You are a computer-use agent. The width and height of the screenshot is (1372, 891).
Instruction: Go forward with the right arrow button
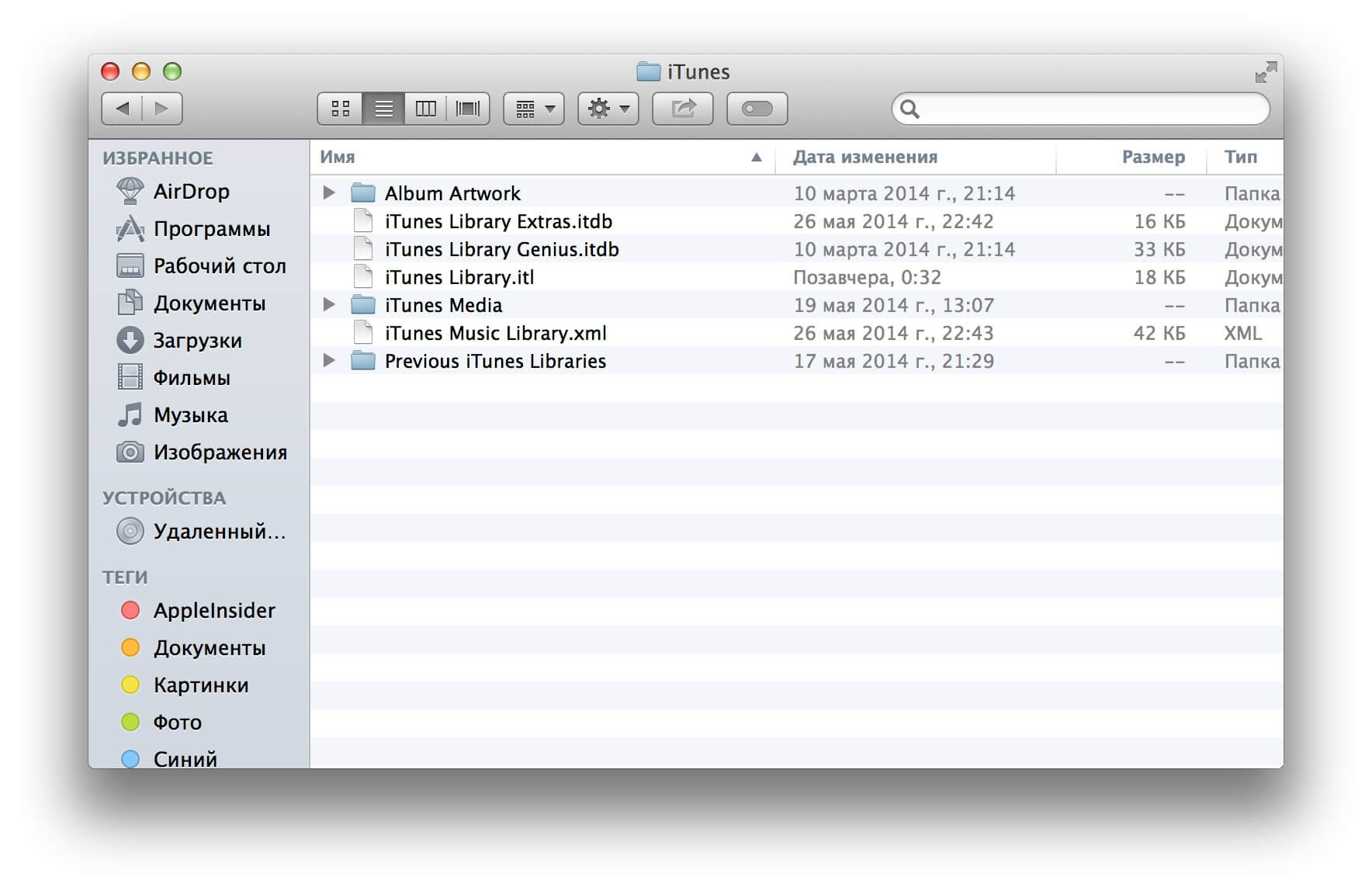(x=162, y=109)
